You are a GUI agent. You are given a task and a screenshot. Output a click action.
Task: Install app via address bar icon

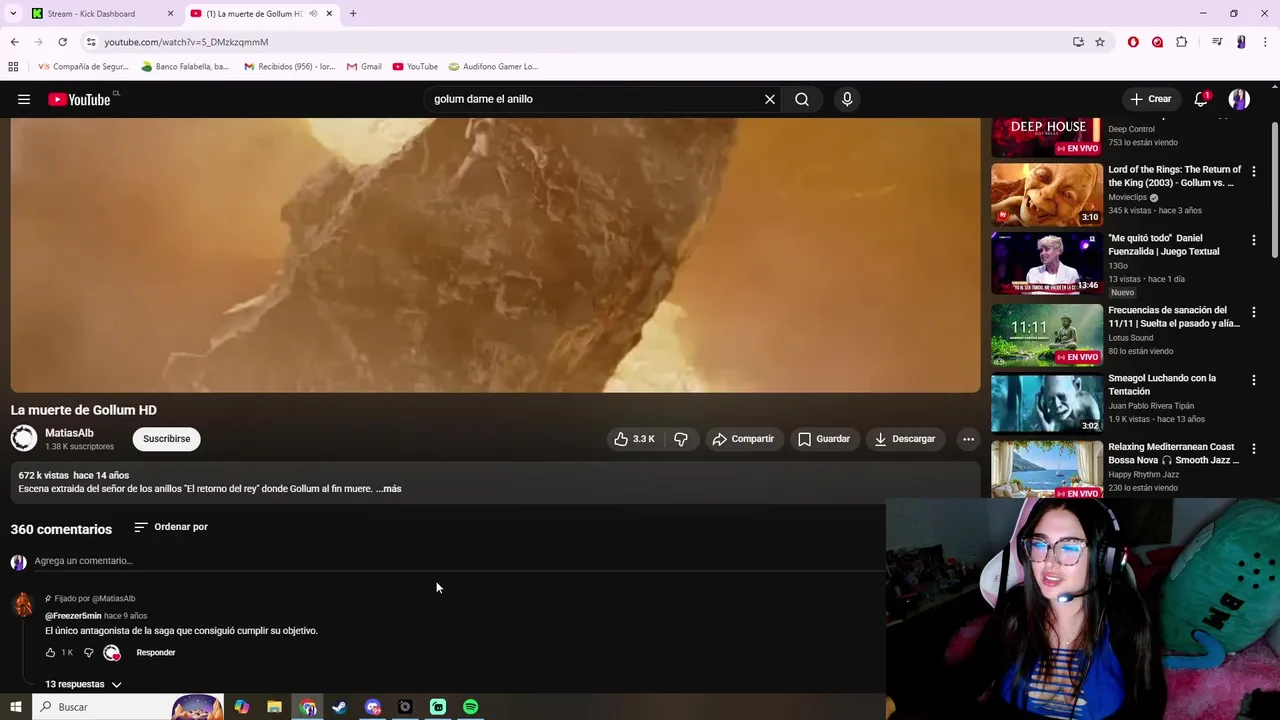[x=1078, y=42]
